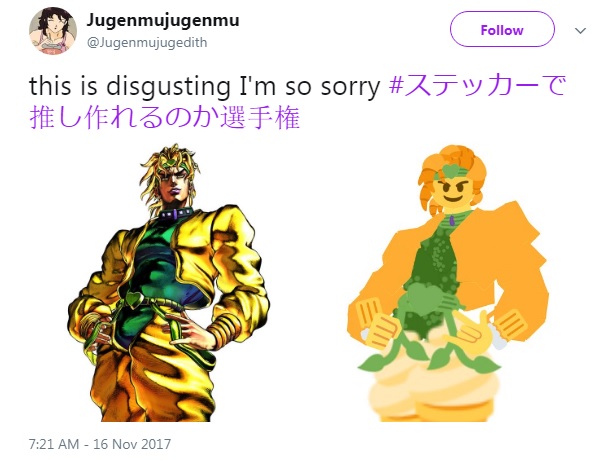Click the green heart belt buckle on artwork
Image resolution: width=616 pixels, height=461 pixels.
(133, 300)
